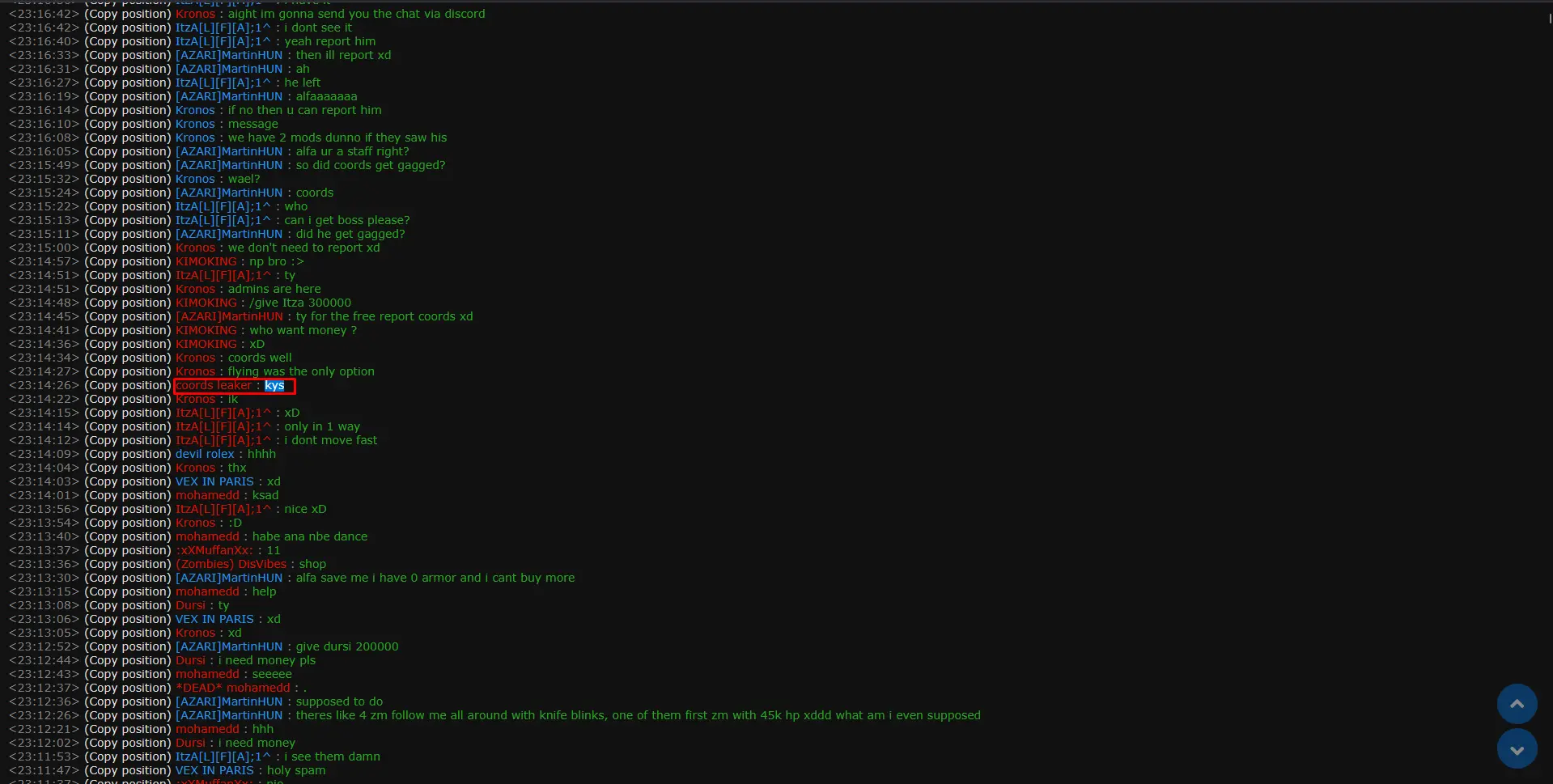1553x784 pixels.
Task: Select 'Copy position' at timestamp 23:14:09
Action: coord(128,454)
